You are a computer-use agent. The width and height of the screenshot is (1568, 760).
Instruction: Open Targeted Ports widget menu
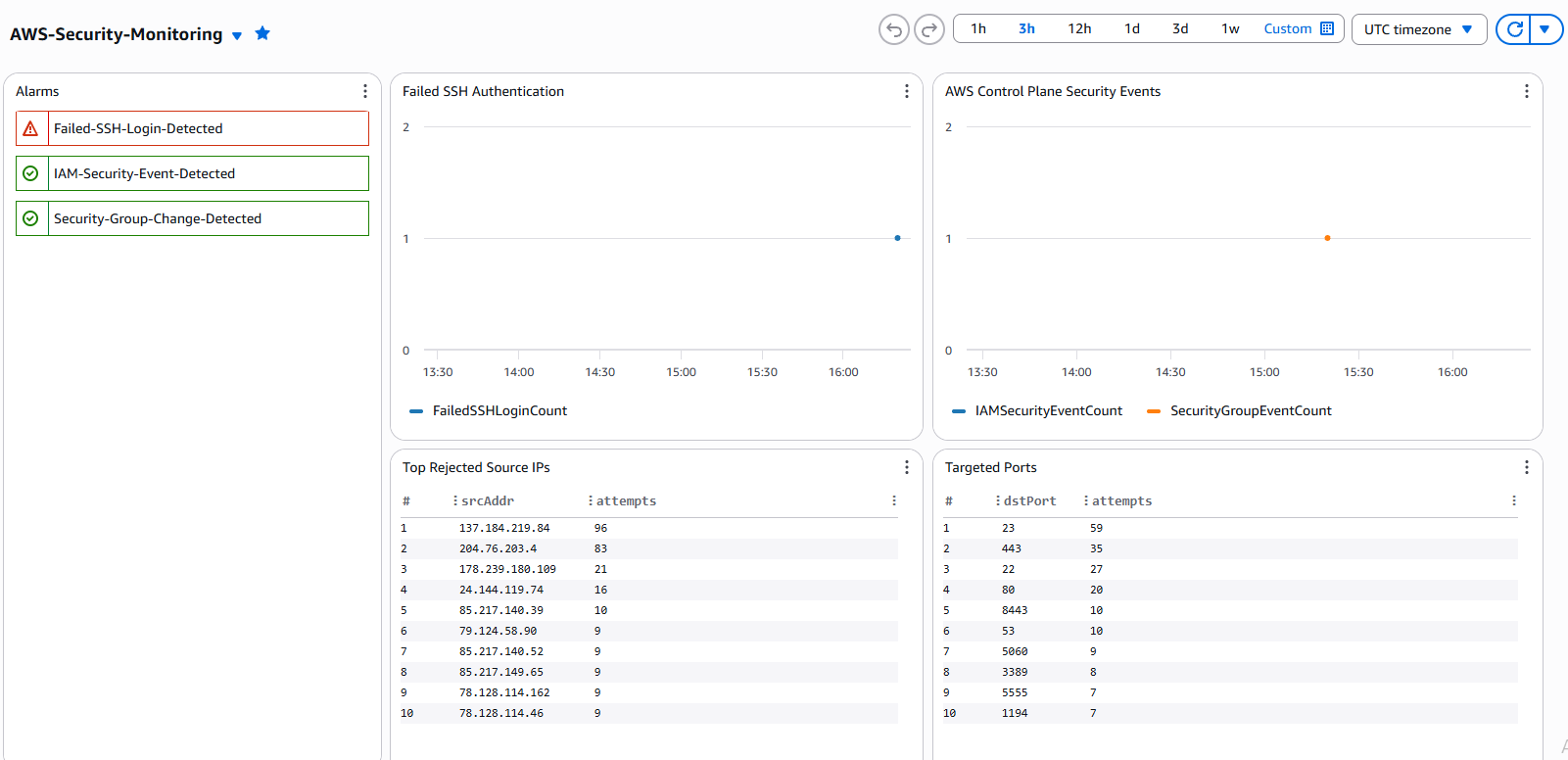click(x=1526, y=467)
